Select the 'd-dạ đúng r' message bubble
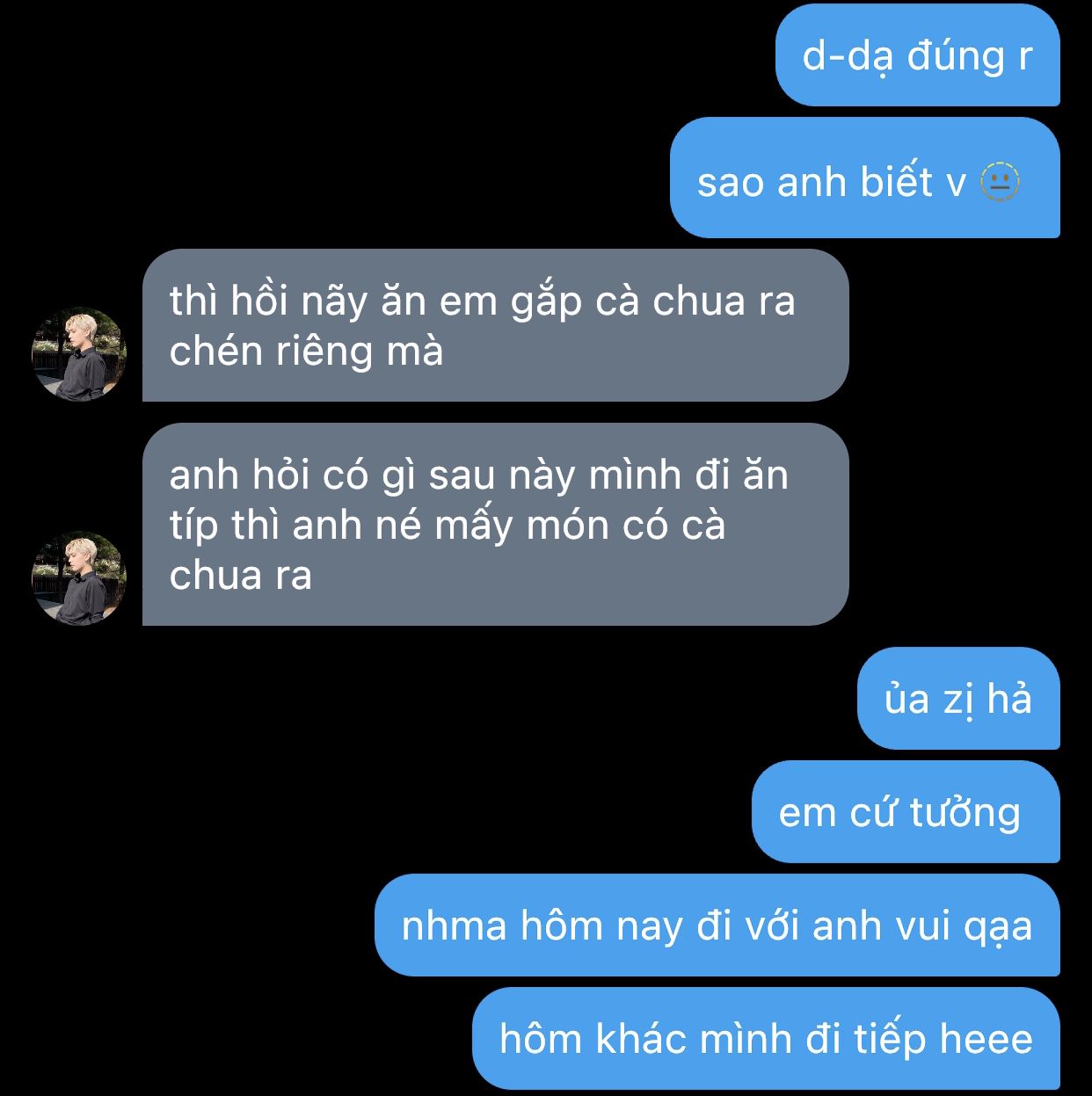1092x1096 pixels. coord(918,54)
